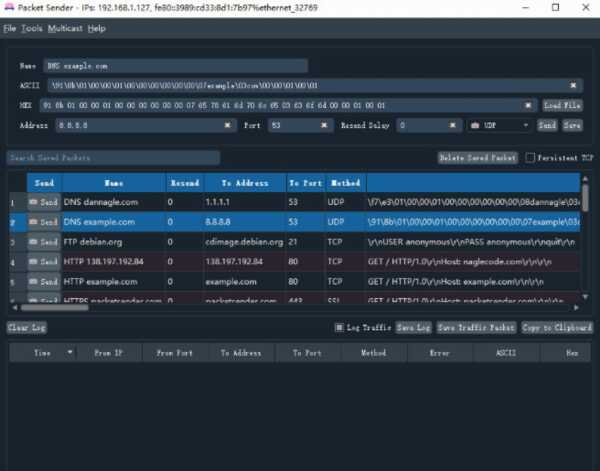Click the Copy to Clipboard button
Screen dimensions: 600x471
[557, 327]
